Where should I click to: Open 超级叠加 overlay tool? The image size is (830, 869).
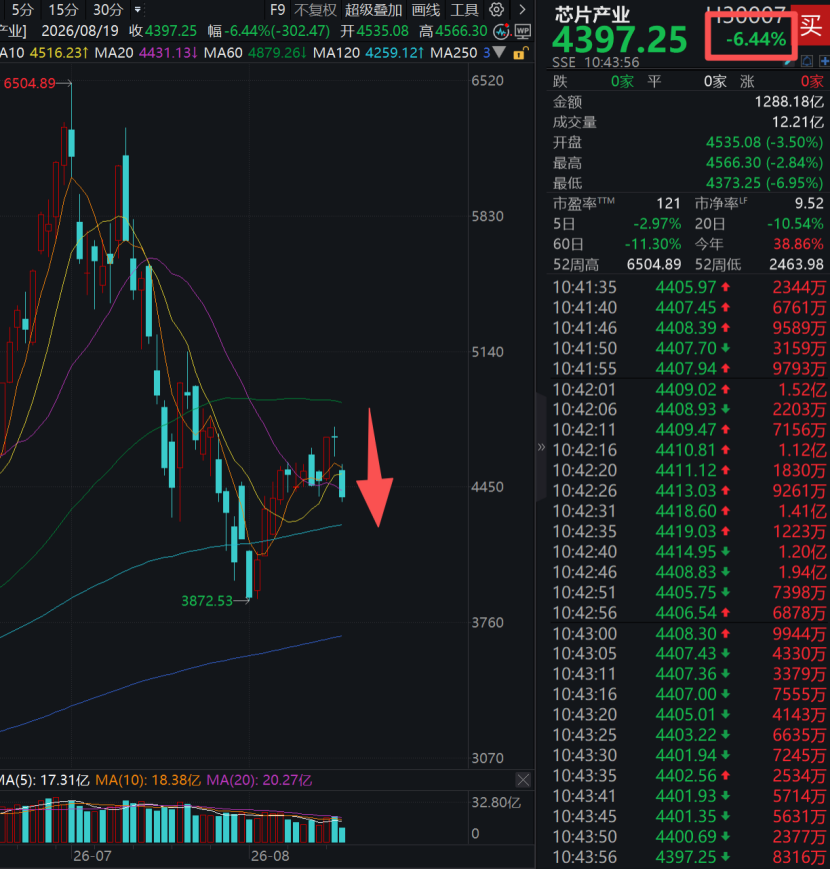coord(373,9)
